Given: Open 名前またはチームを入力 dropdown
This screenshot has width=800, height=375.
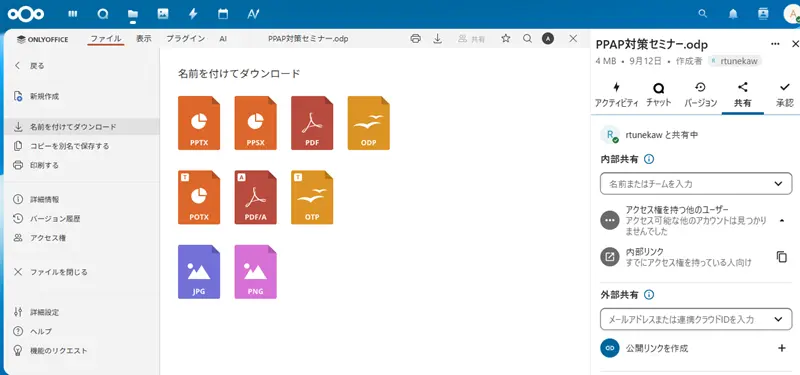Looking at the screenshot, I should [x=696, y=184].
